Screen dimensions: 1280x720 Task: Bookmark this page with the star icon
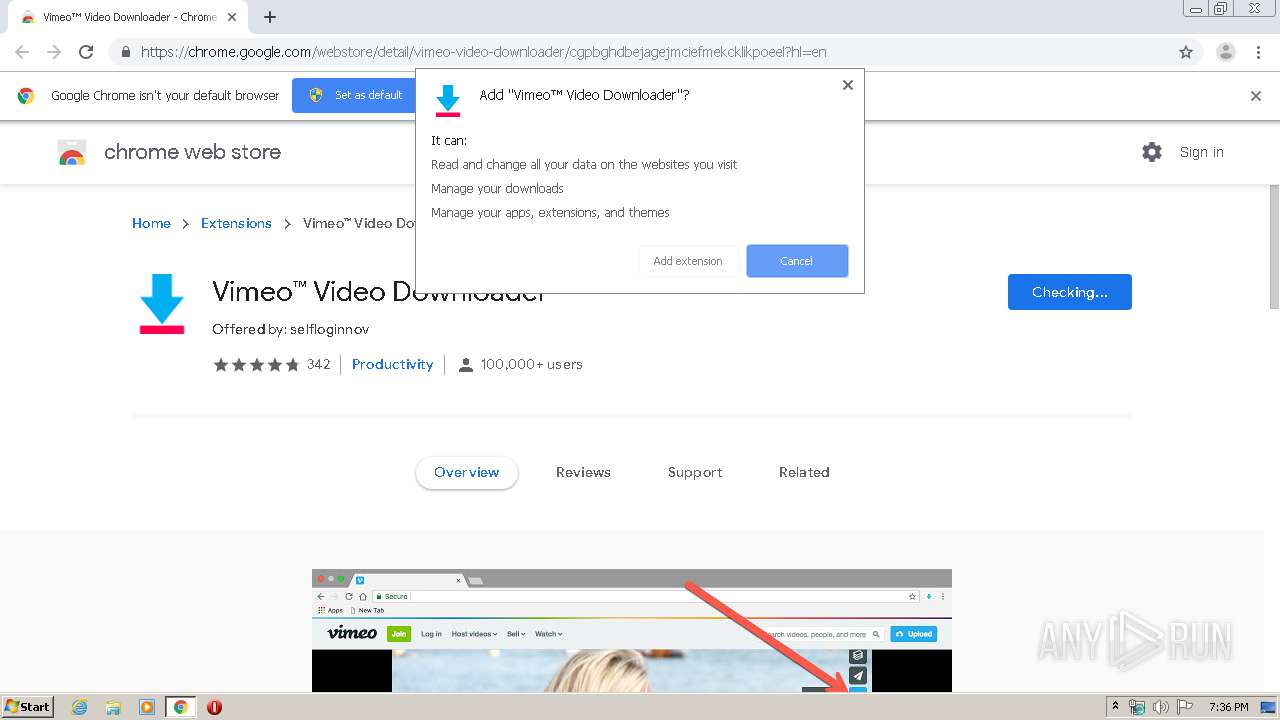click(1186, 52)
